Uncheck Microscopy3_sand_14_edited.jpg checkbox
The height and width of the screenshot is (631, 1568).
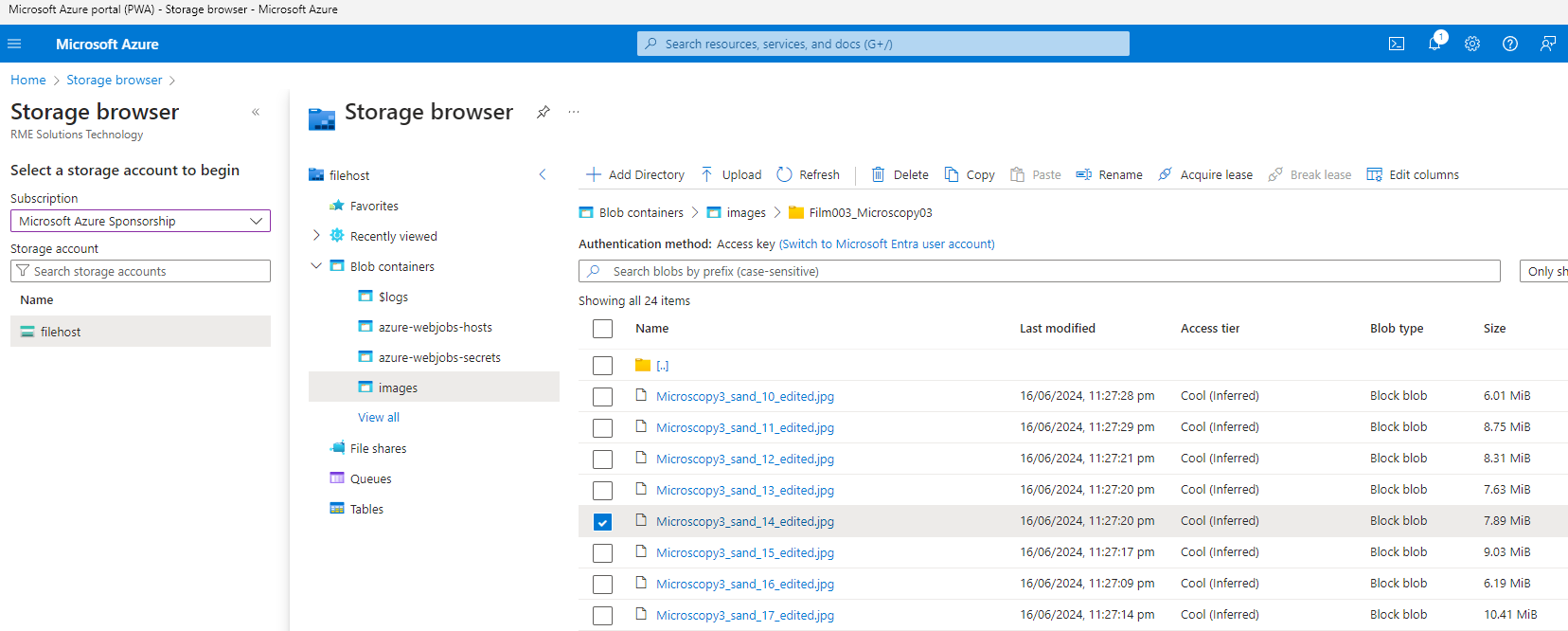click(x=602, y=522)
